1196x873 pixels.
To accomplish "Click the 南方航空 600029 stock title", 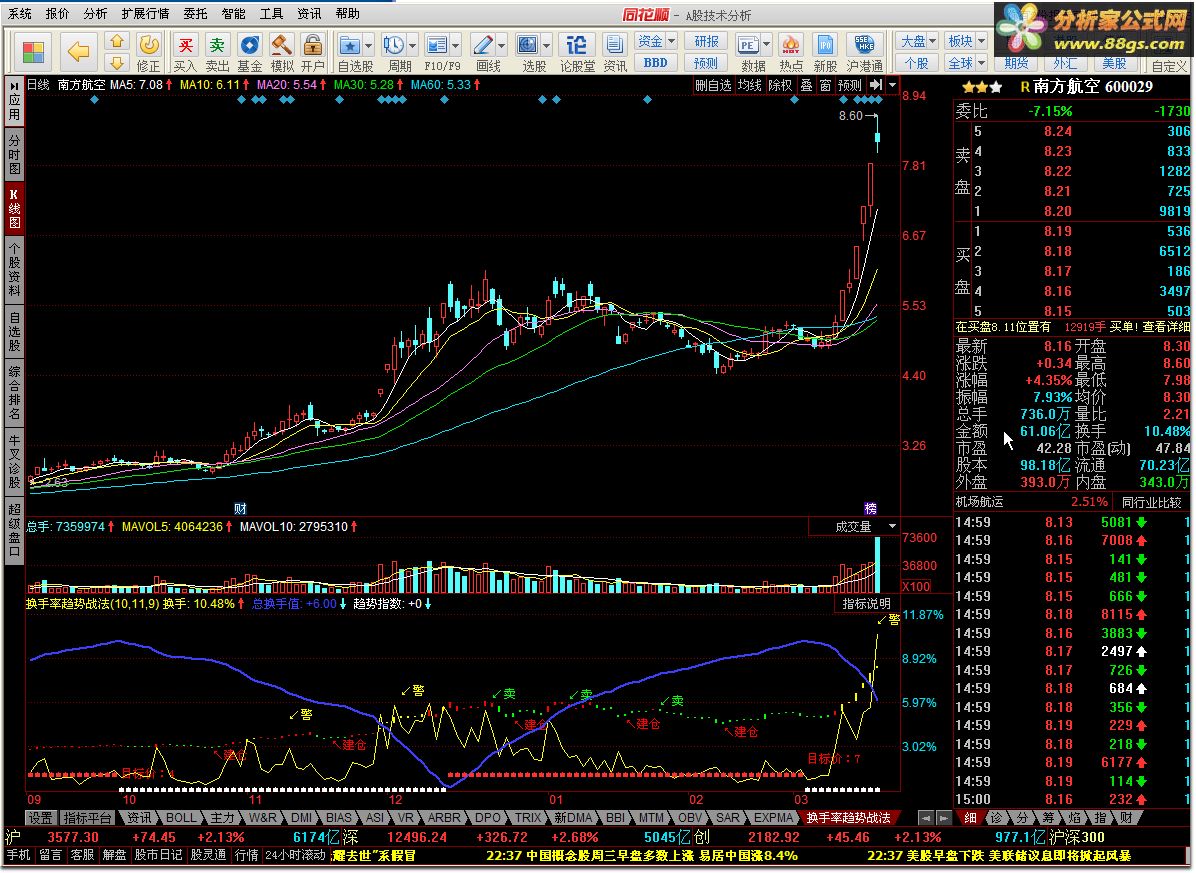I will [1092, 87].
